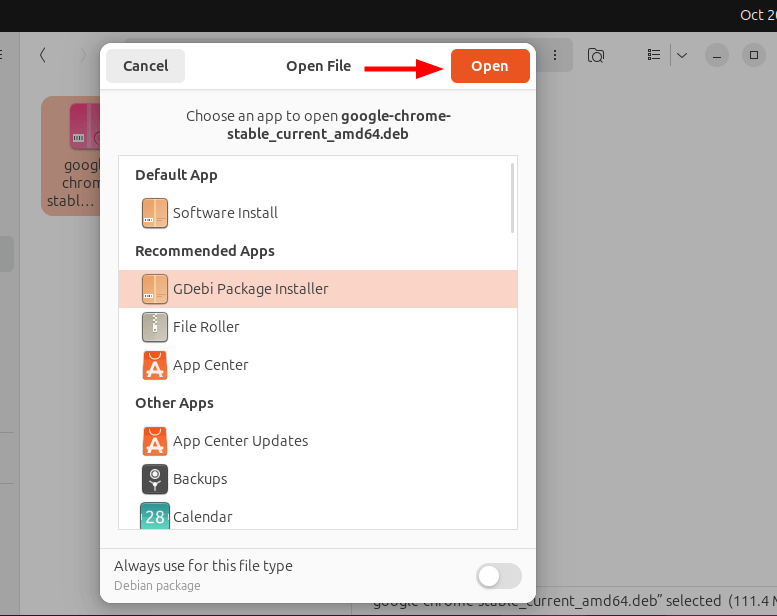Click the app list vertical scrollbar

(513, 198)
